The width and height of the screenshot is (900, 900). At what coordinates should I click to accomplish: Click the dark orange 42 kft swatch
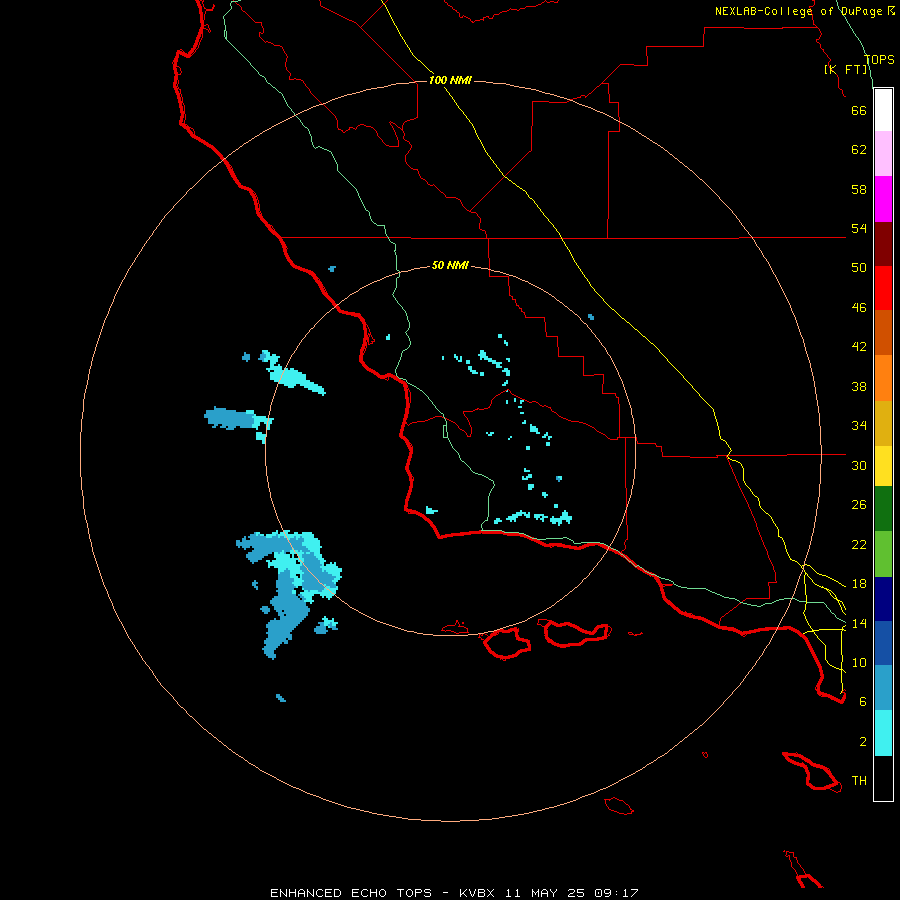point(883,332)
